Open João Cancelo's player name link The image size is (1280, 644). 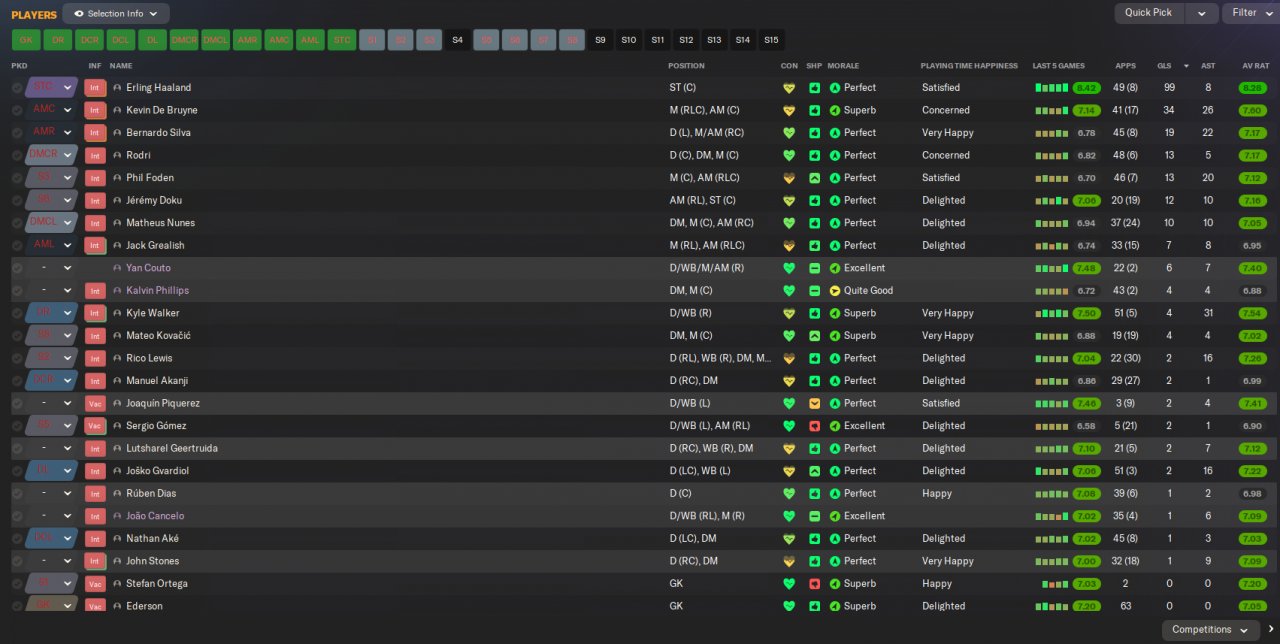155,516
